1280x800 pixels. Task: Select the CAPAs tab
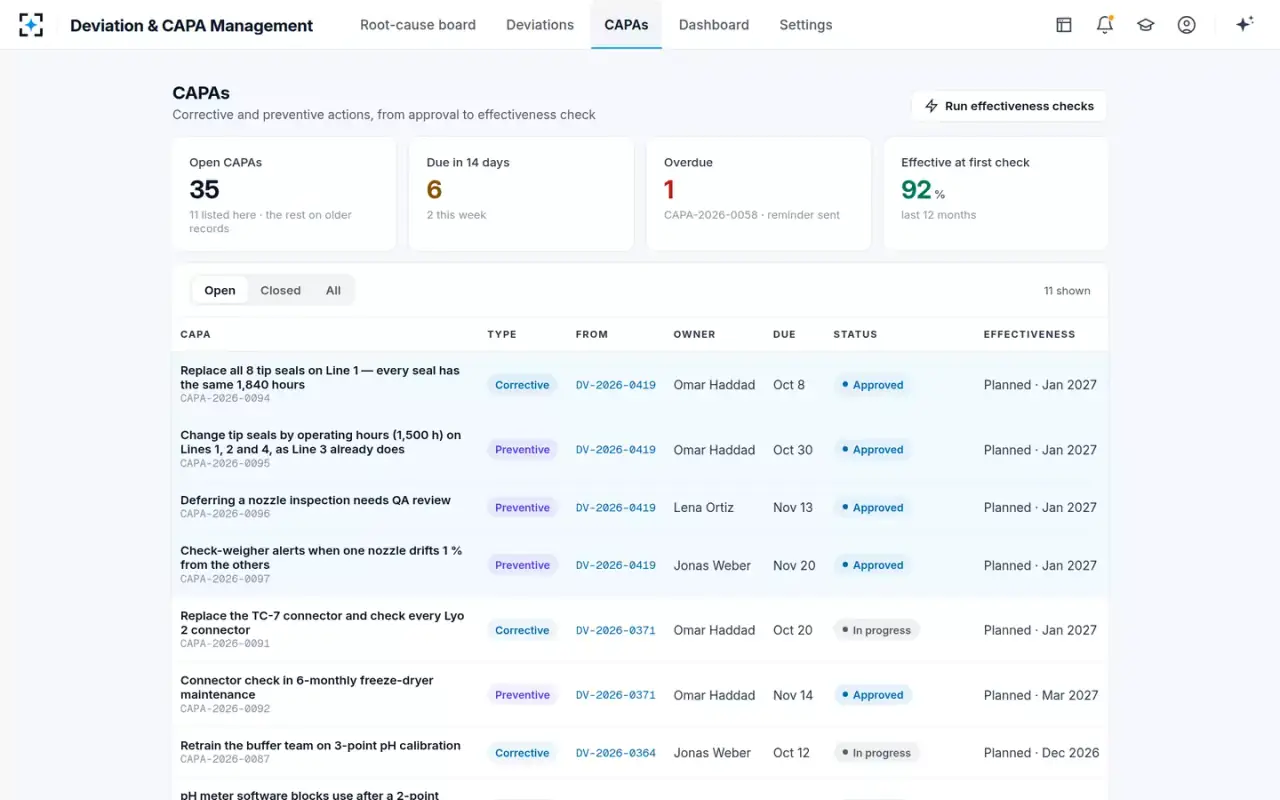(626, 25)
